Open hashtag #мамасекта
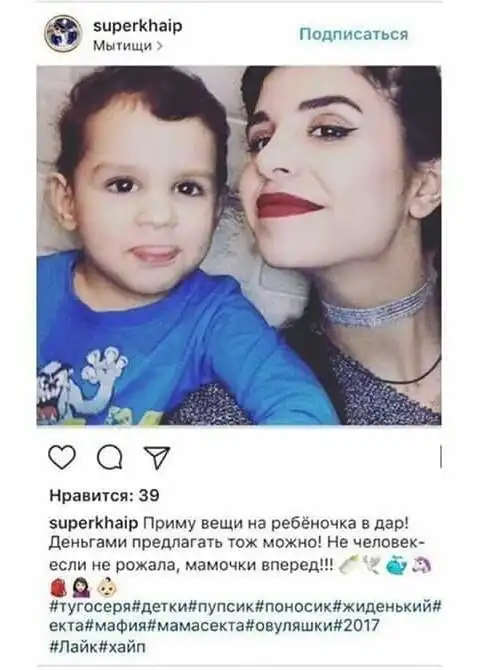 coord(202,626)
